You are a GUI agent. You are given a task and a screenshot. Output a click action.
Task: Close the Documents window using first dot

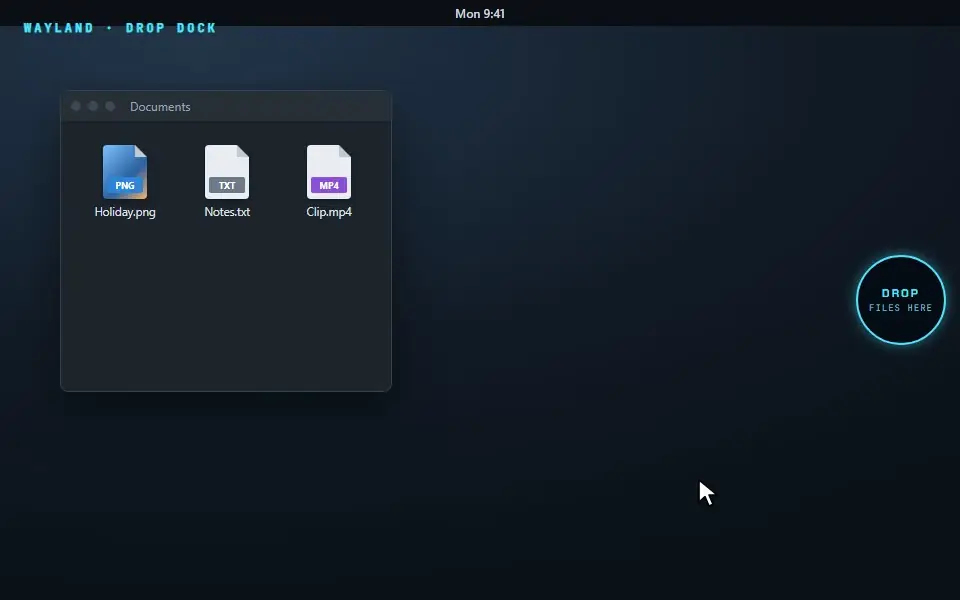coord(76,106)
